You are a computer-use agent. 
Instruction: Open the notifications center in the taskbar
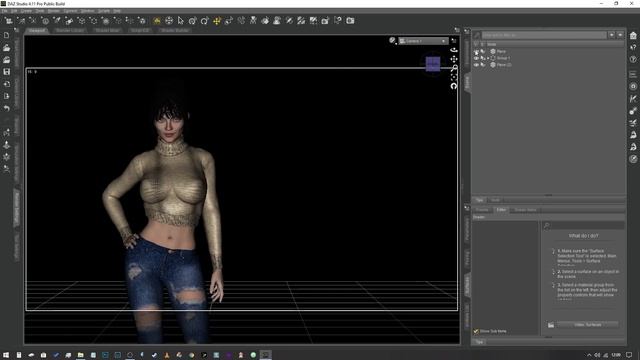629,355
